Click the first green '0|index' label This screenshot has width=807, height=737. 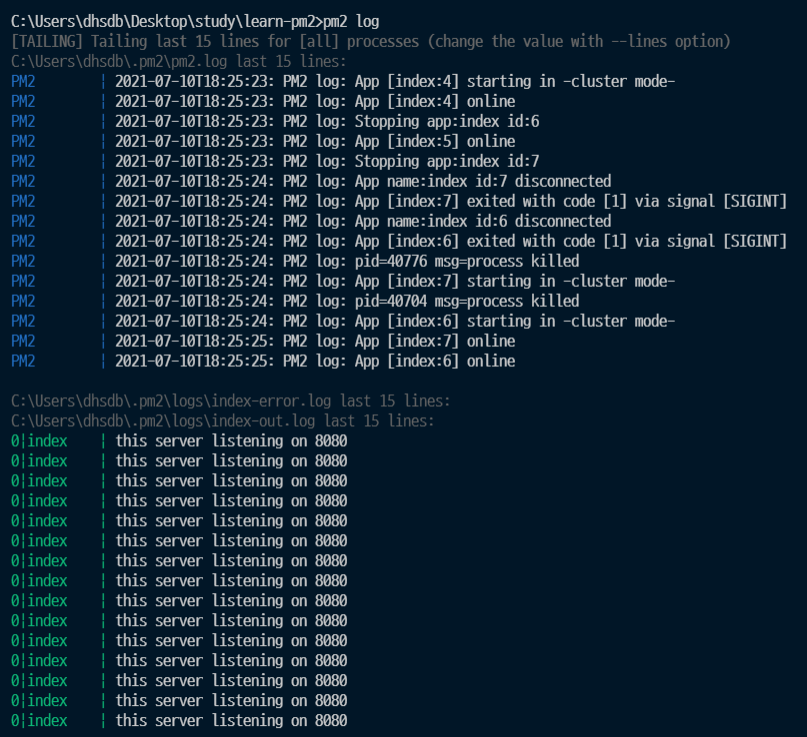click(x=39, y=442)
